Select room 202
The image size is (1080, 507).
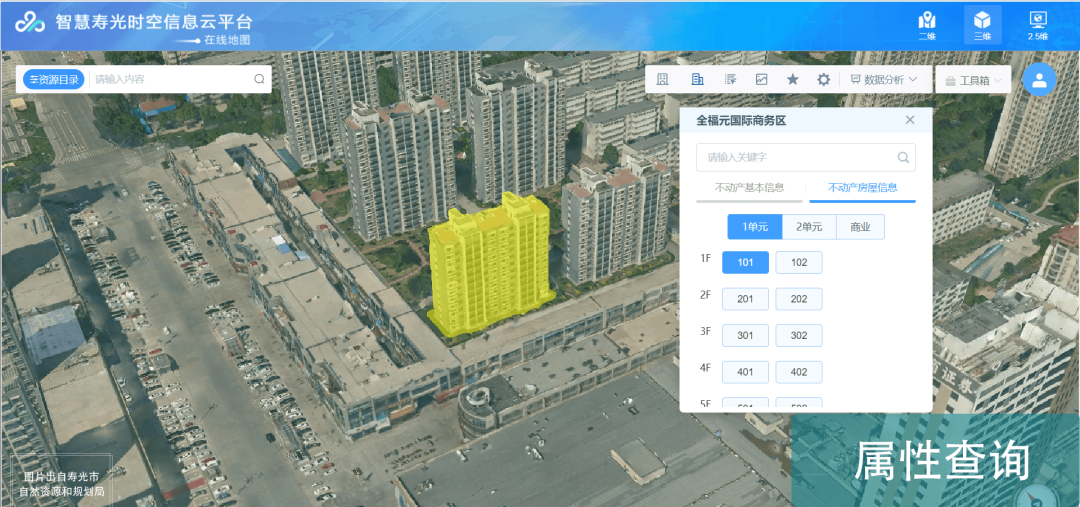[x=799, y=299]
